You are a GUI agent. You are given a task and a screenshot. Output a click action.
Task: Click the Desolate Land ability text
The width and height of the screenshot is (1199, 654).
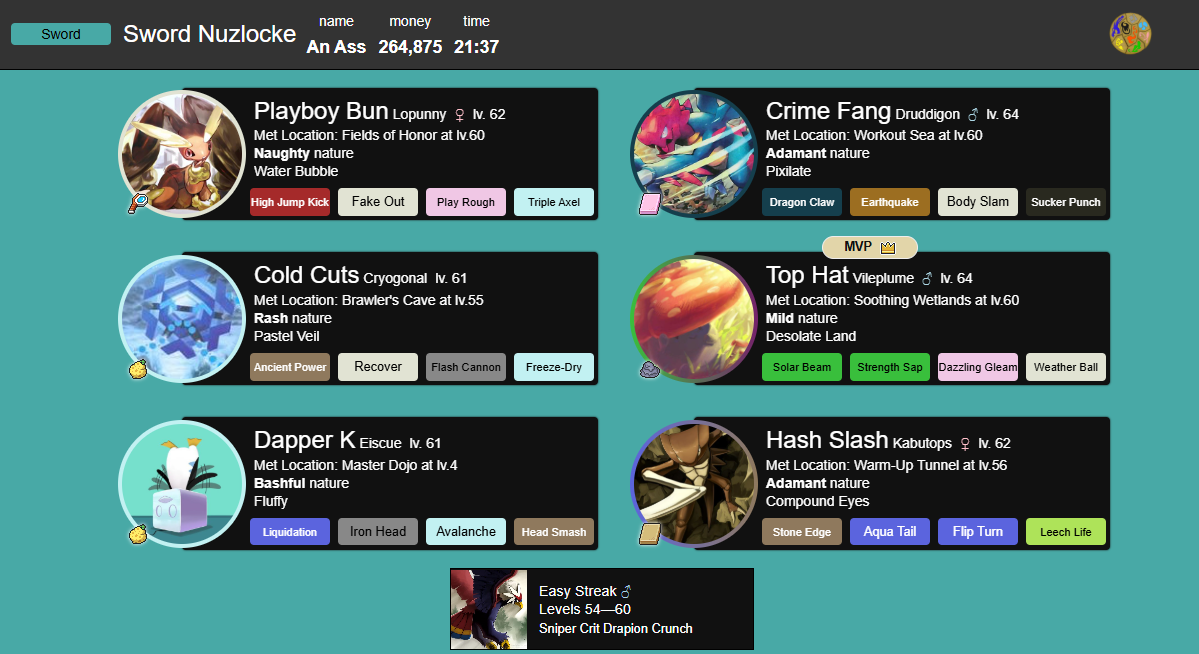point(811,337)
